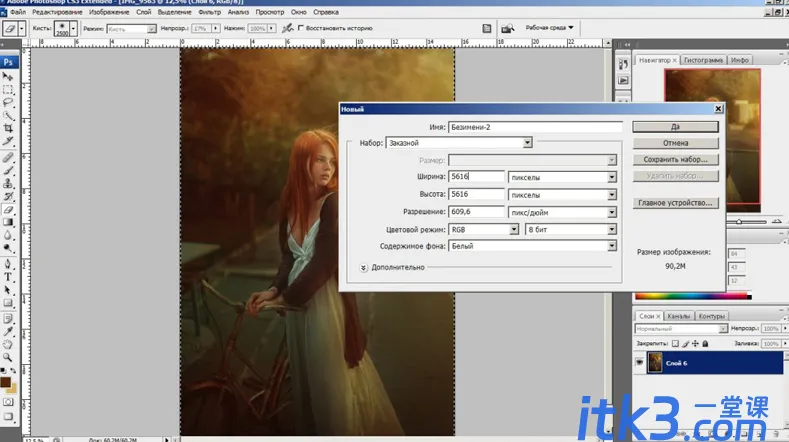Viewport: 789px width, 442px height.
Task: Select the Path Selection tool
Action: 8,290
